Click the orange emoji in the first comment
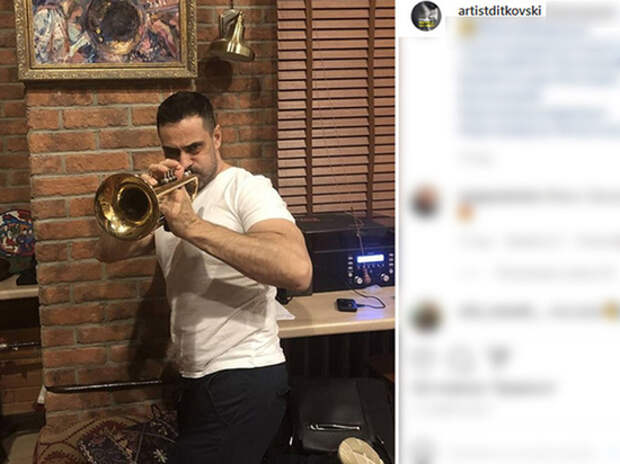Screen dimensions: 620x464 tap(465, 212)
